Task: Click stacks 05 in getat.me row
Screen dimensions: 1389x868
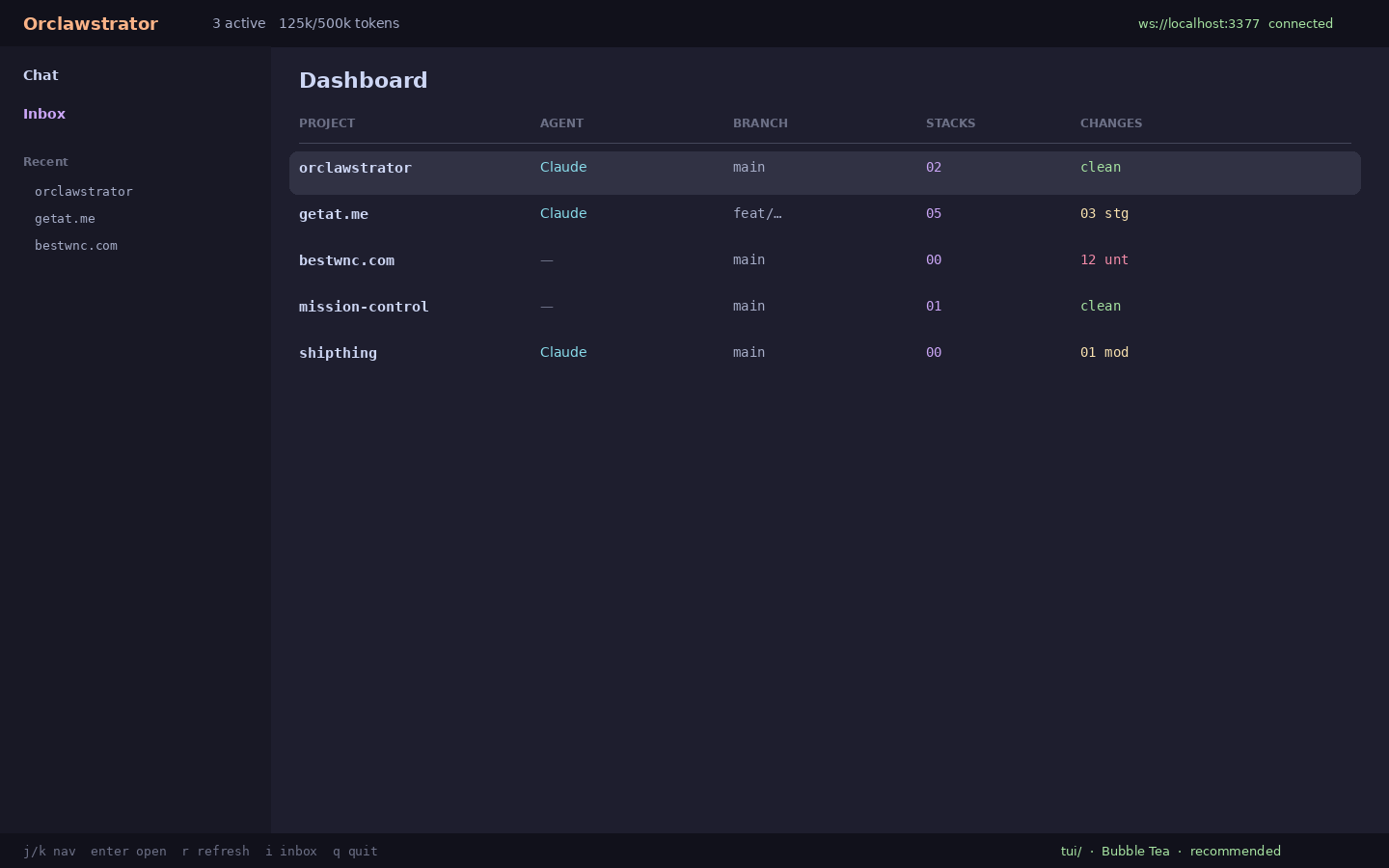Action: tap(934, 213)
